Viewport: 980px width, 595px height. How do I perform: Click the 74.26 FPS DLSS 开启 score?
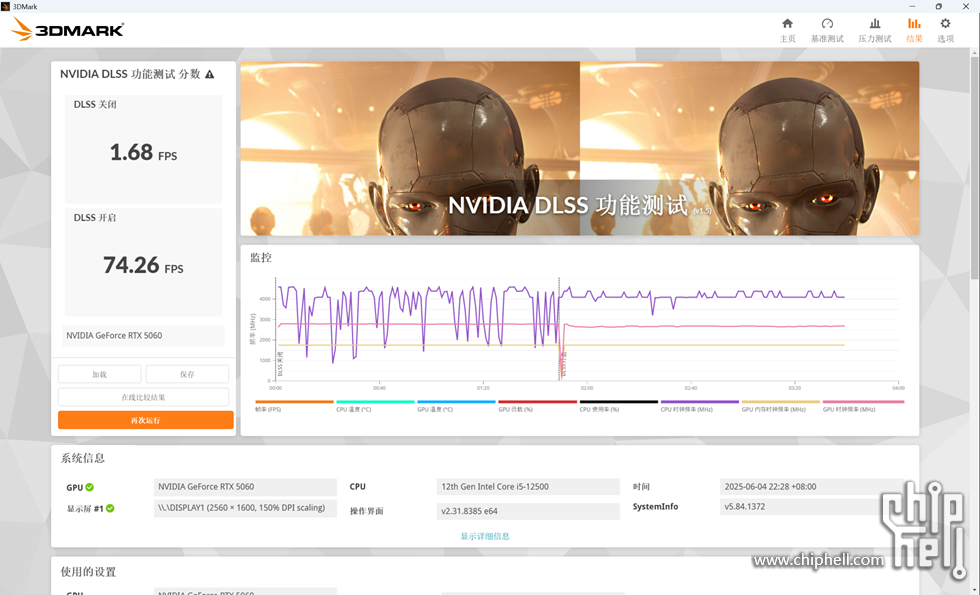[143, 265]
